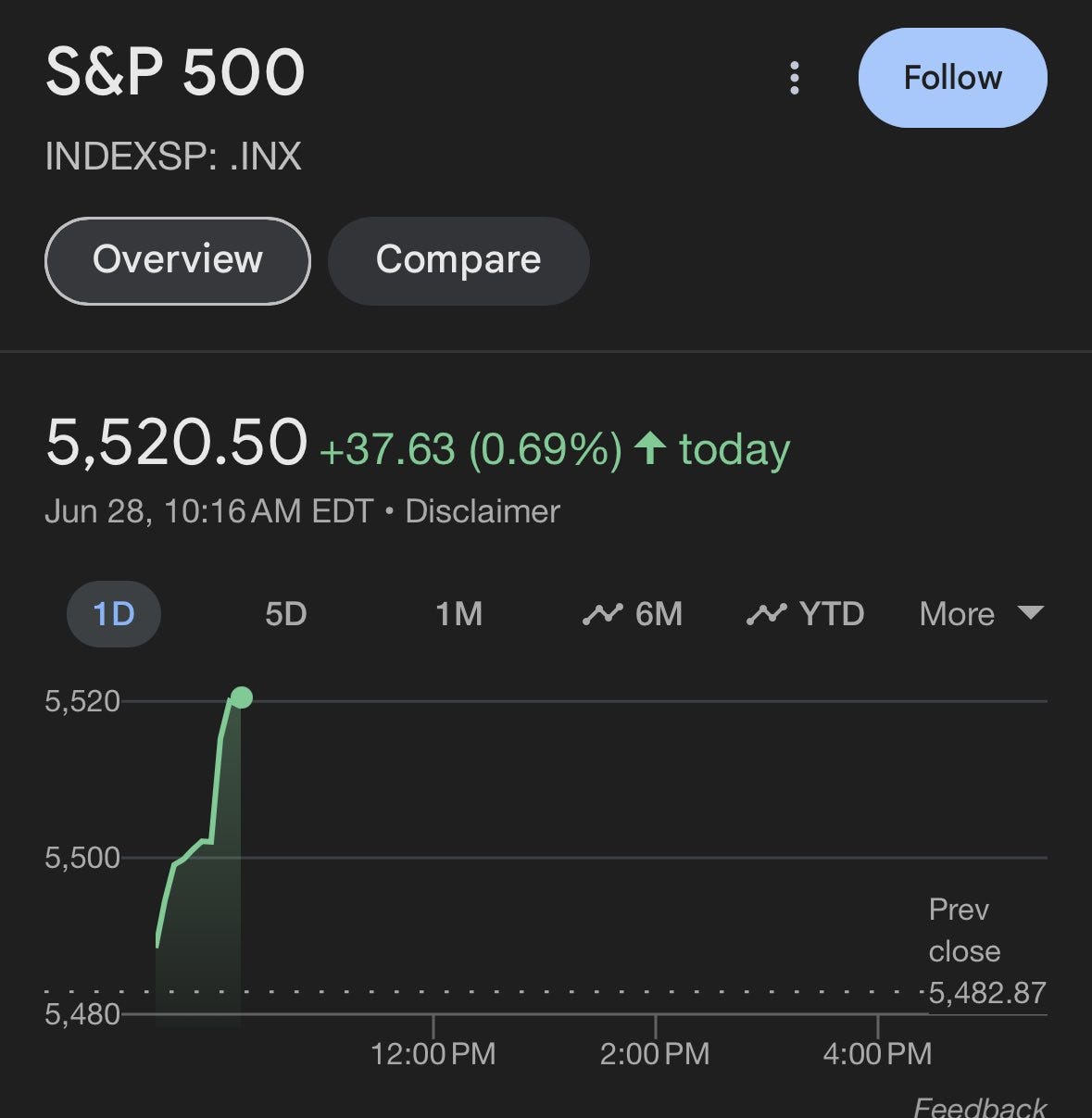The height and width of the screenshot is (1118, 1092).
Task: Open the three-dot more options menu
Action: (x=794, y=78)
